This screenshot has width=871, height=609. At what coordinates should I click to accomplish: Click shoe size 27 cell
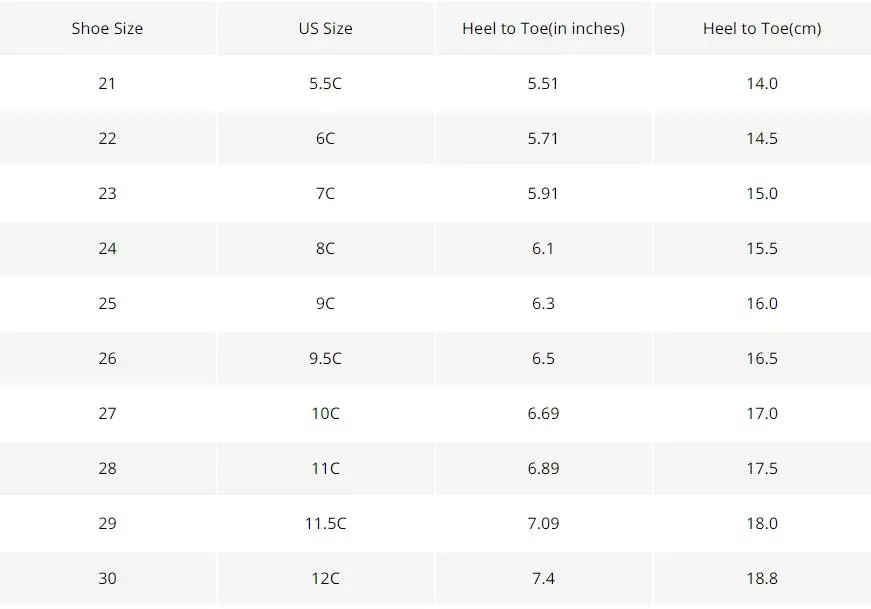click(x=107, y=413)
